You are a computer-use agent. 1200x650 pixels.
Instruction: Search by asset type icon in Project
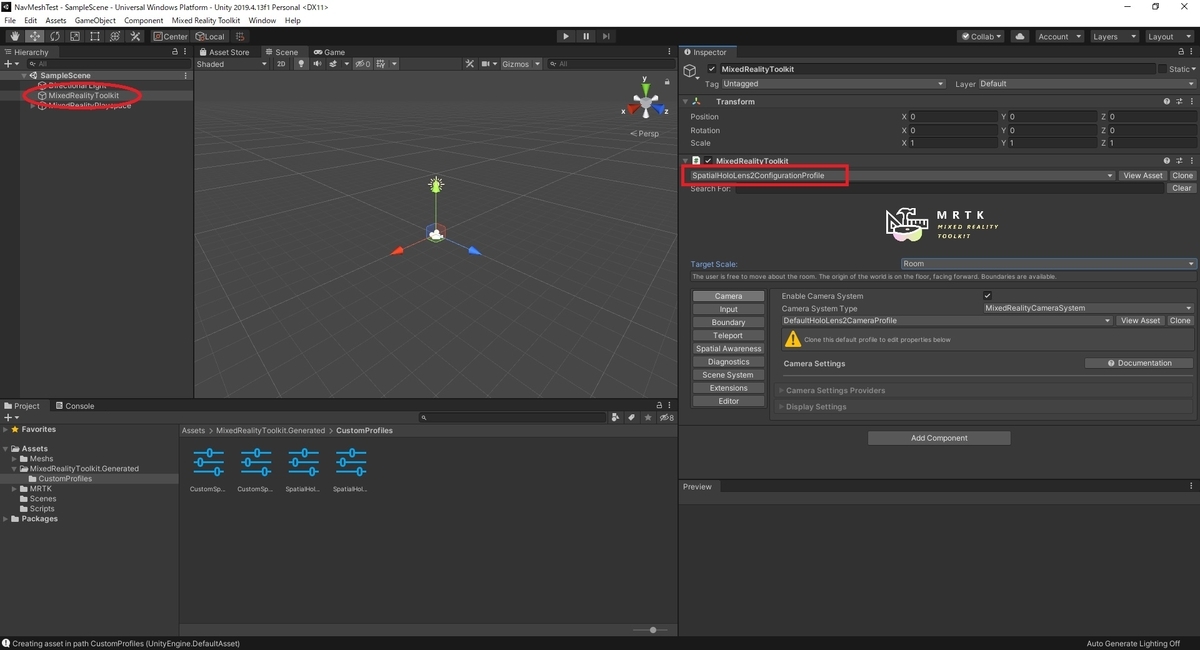616,418
